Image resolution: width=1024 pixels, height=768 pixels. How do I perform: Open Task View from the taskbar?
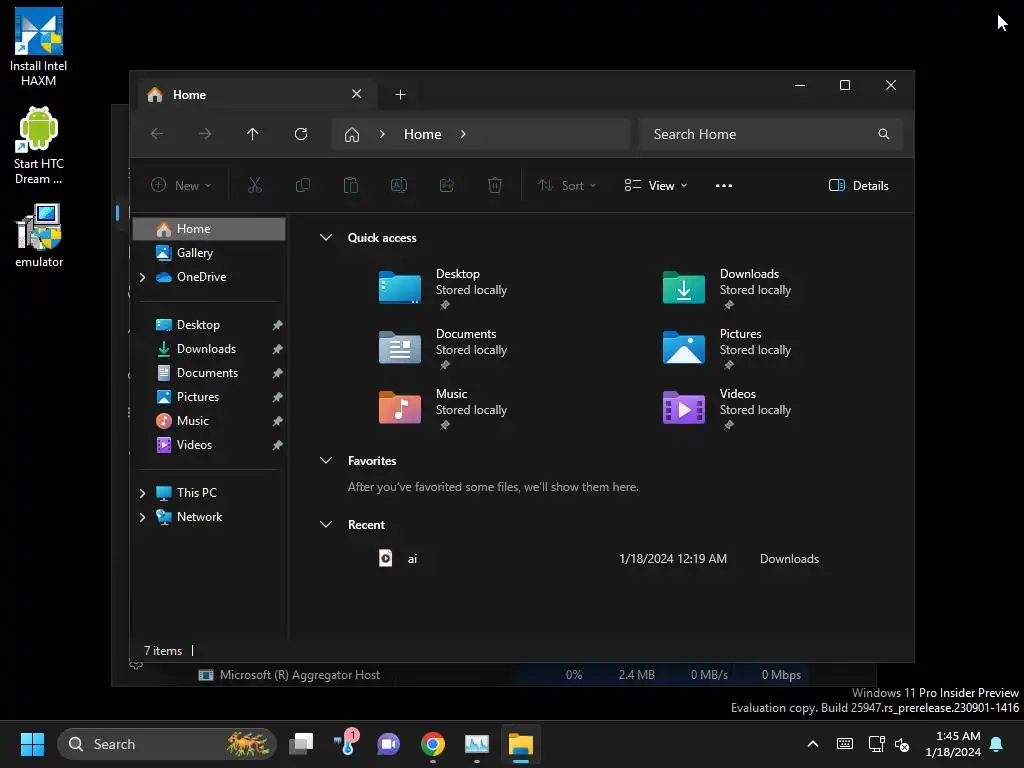[302, 744]
